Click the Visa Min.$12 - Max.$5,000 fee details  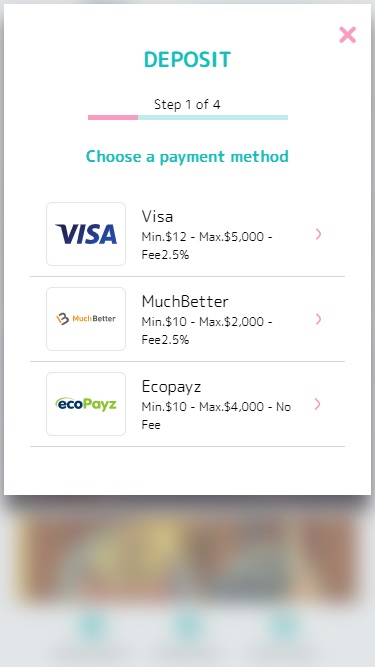(x=207, y=245)
